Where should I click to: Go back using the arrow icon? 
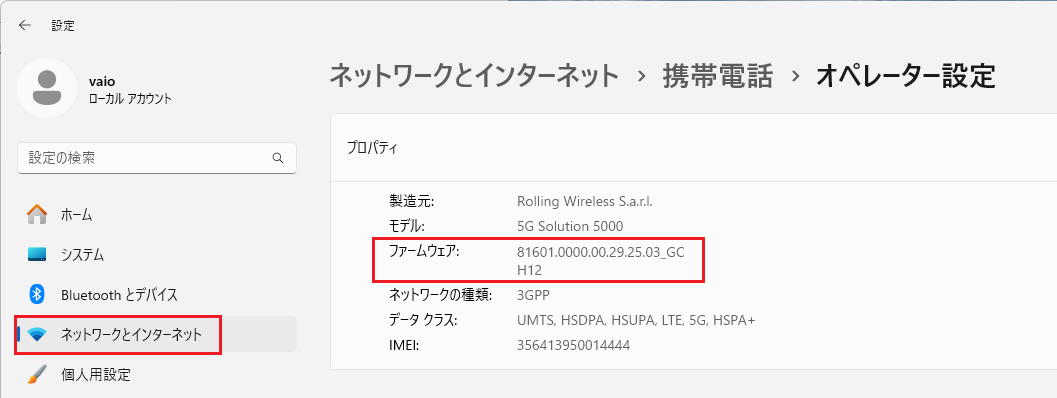[x=25, y=26]
